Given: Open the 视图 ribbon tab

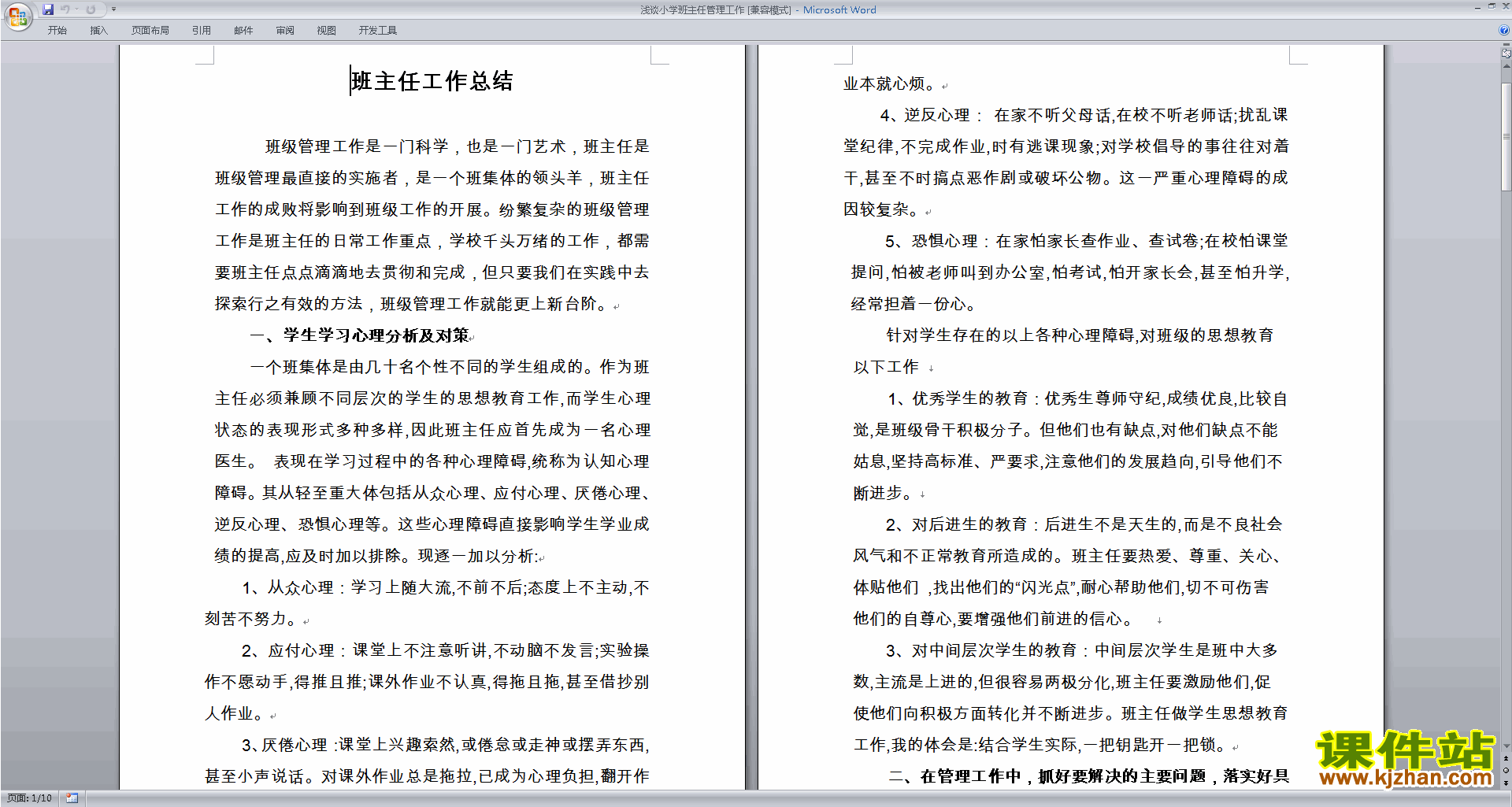Looking at the screenshot, I should [x=326, y=30].
